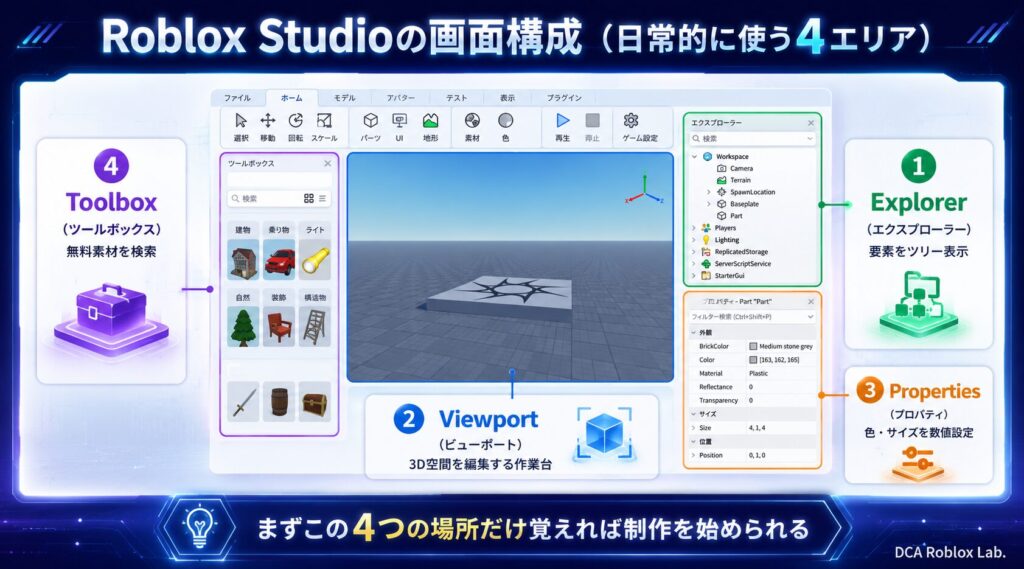Image resolution: width=1024 pixels, height=569 pixels.
Task: Click the BrickColor grey swatch
Action: [753, 346]
